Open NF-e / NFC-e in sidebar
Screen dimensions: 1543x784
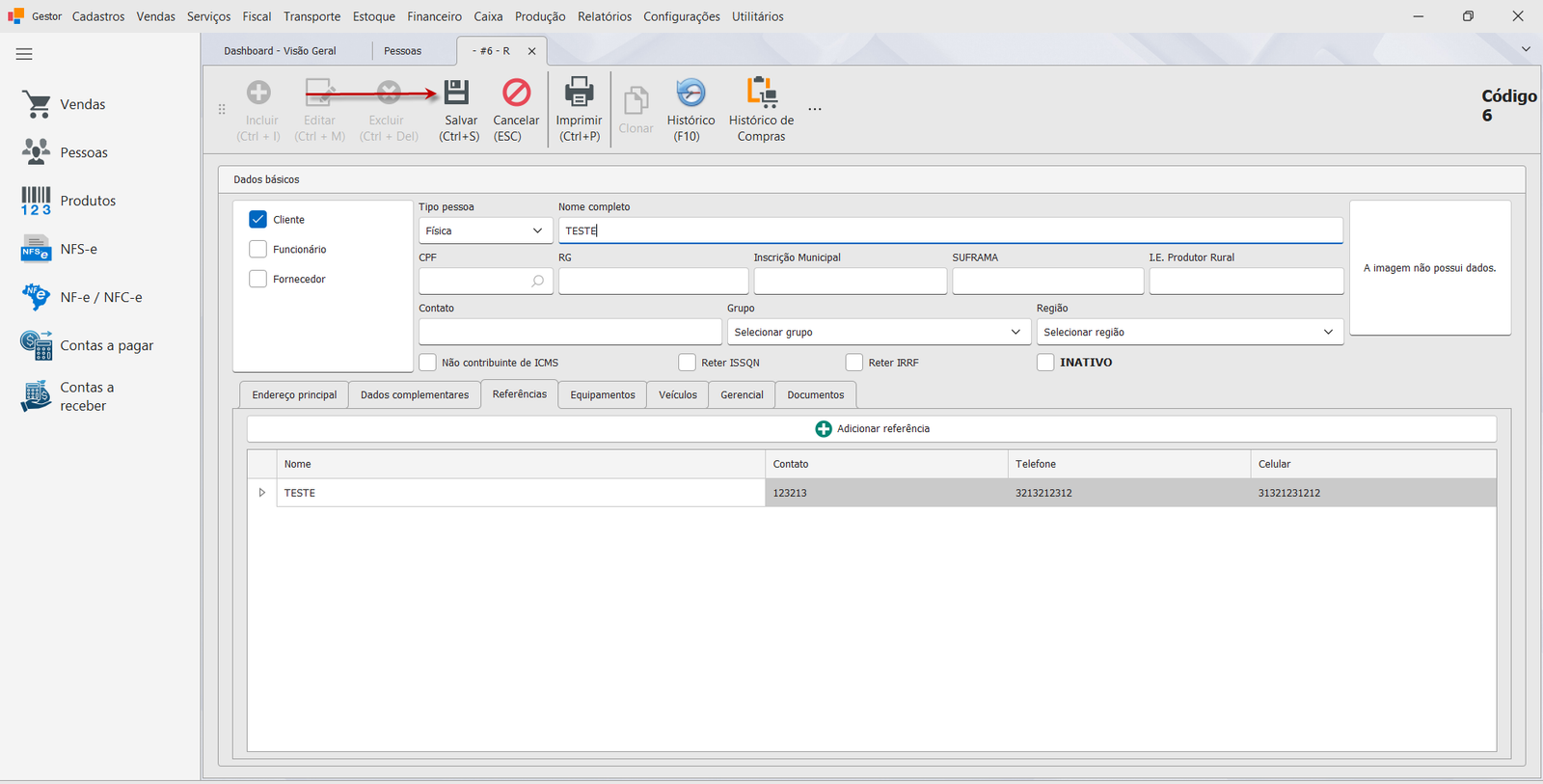coord(82,297)
